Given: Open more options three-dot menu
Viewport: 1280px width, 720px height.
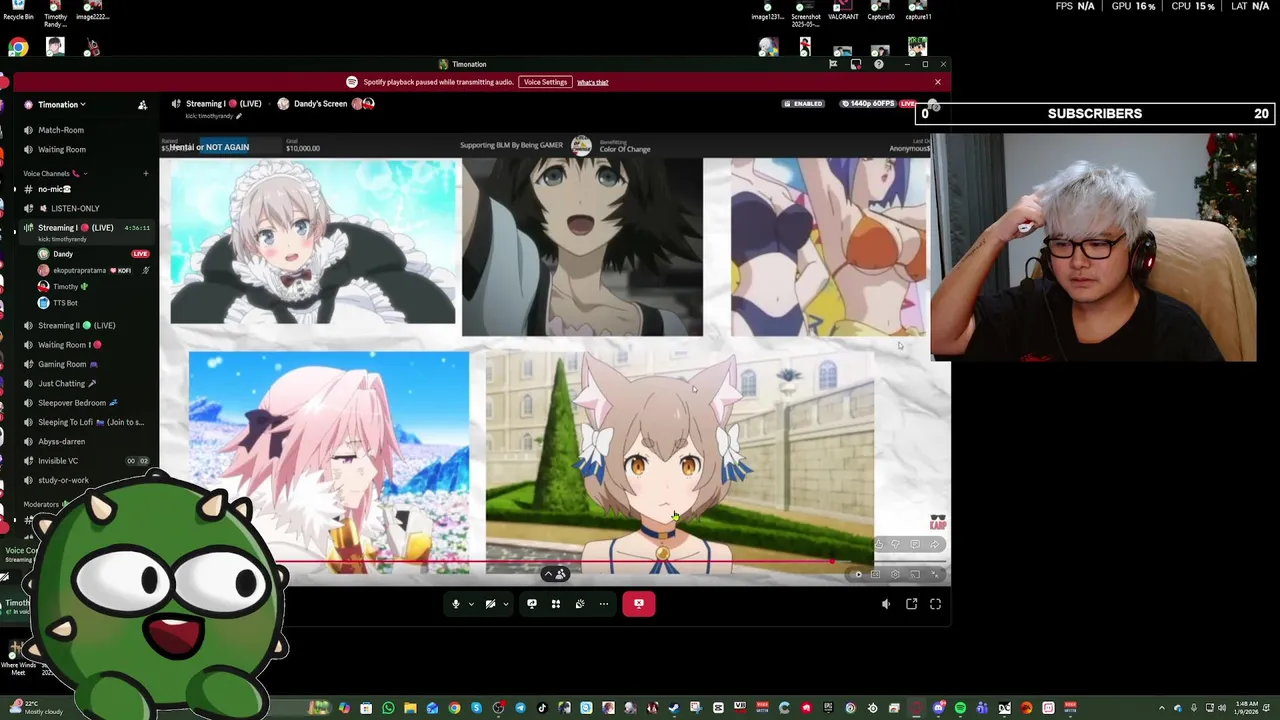Looking at the screenshot, I should pos(604,604).
